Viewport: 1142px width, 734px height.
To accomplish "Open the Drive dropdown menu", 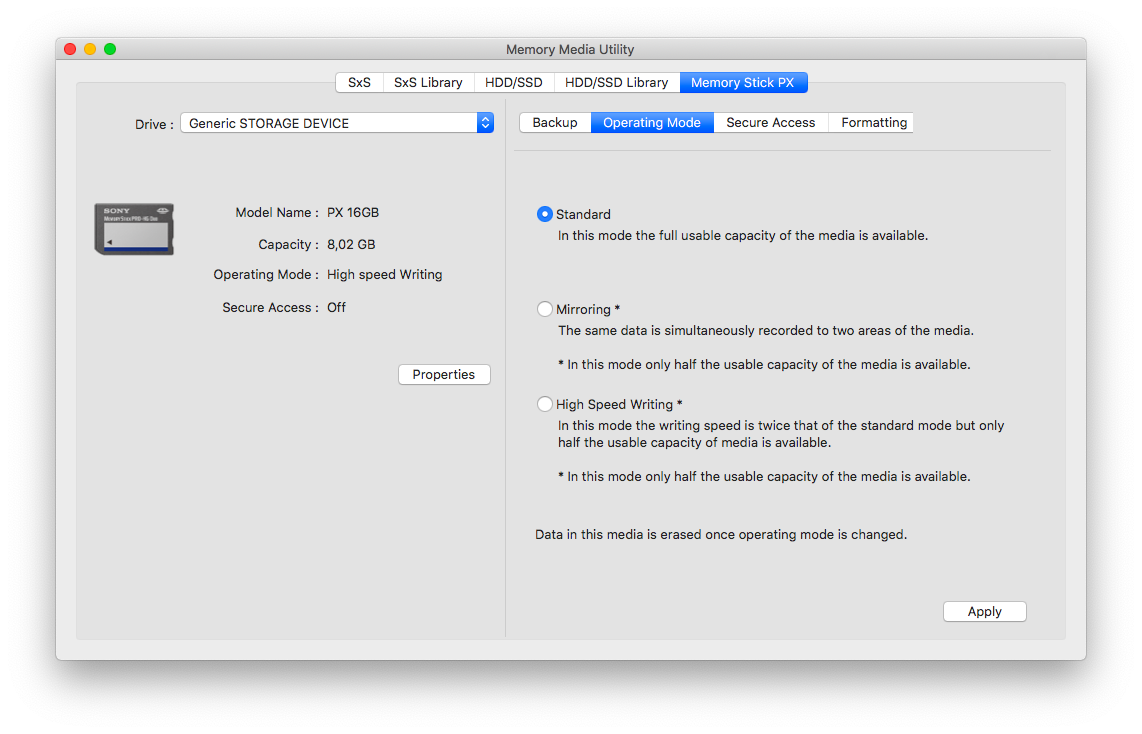I will [337, 123].
